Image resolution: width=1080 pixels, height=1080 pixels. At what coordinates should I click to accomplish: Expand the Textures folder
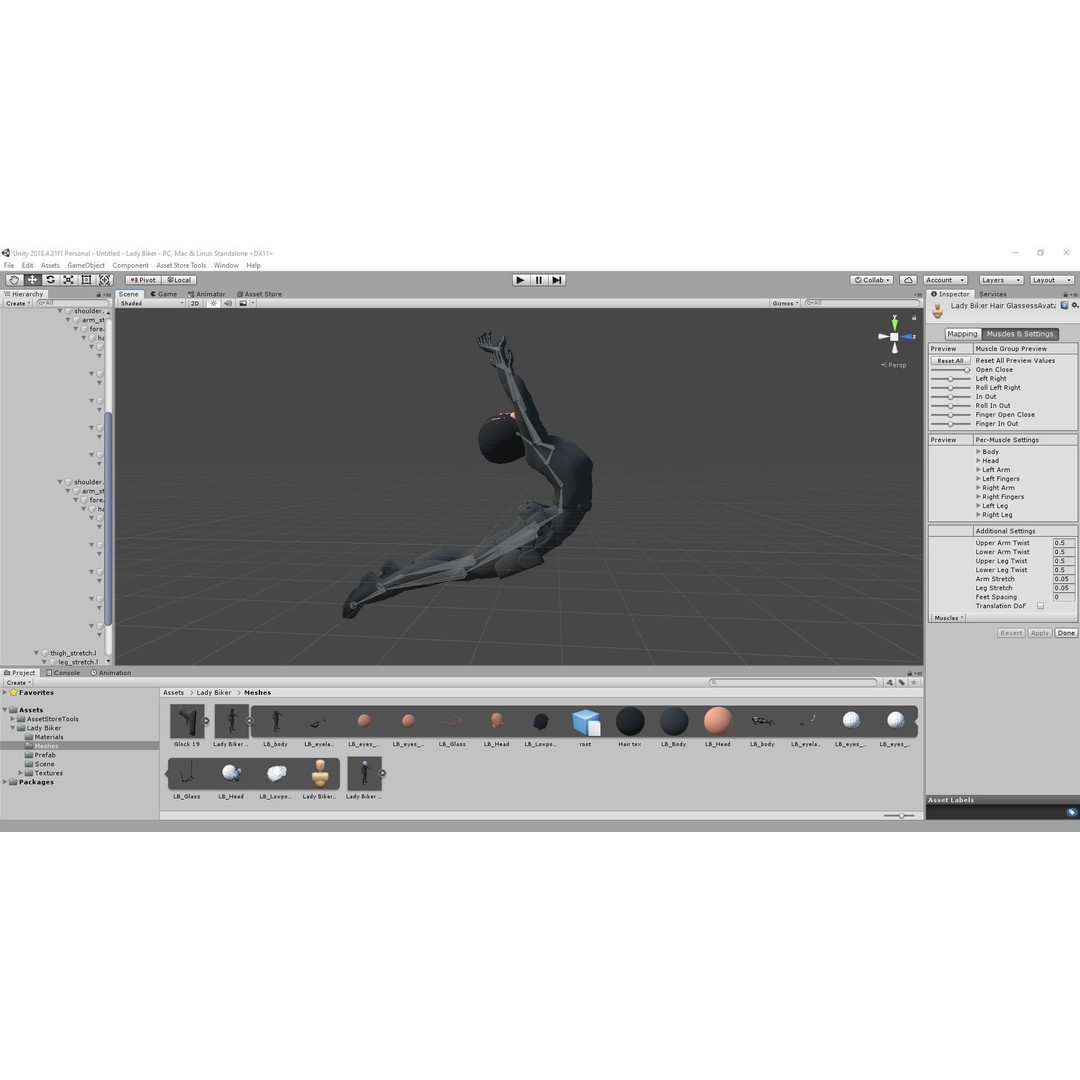[21, 773]
